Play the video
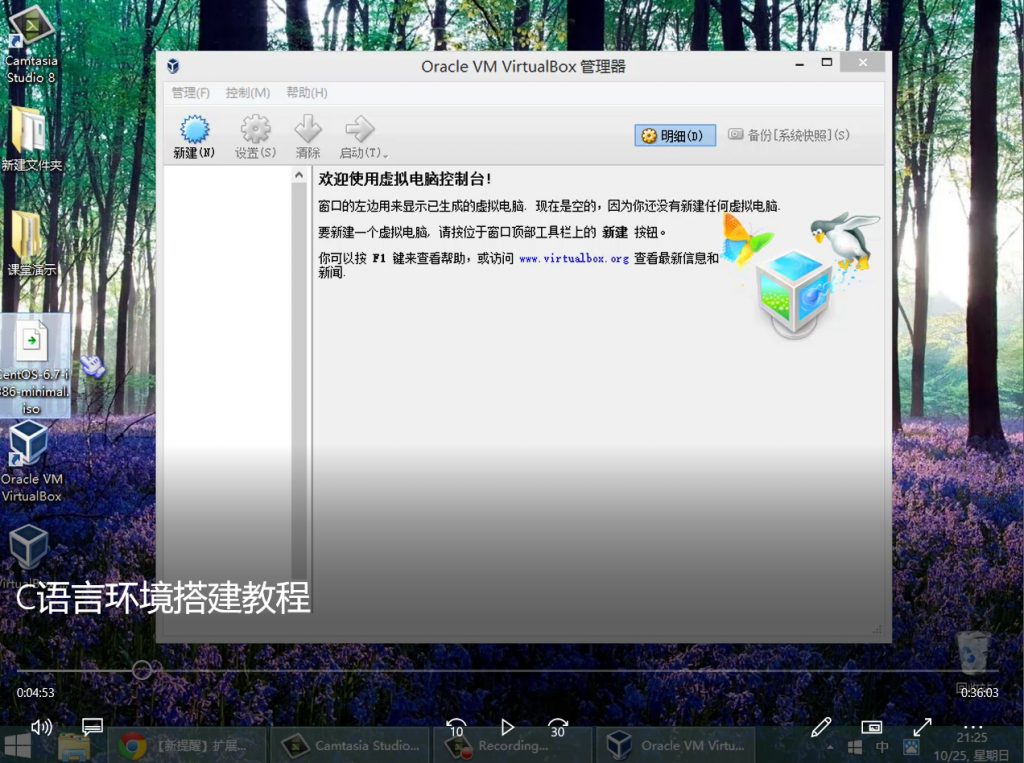Viewport: 1024px width, 763px height. click(507, 727)
